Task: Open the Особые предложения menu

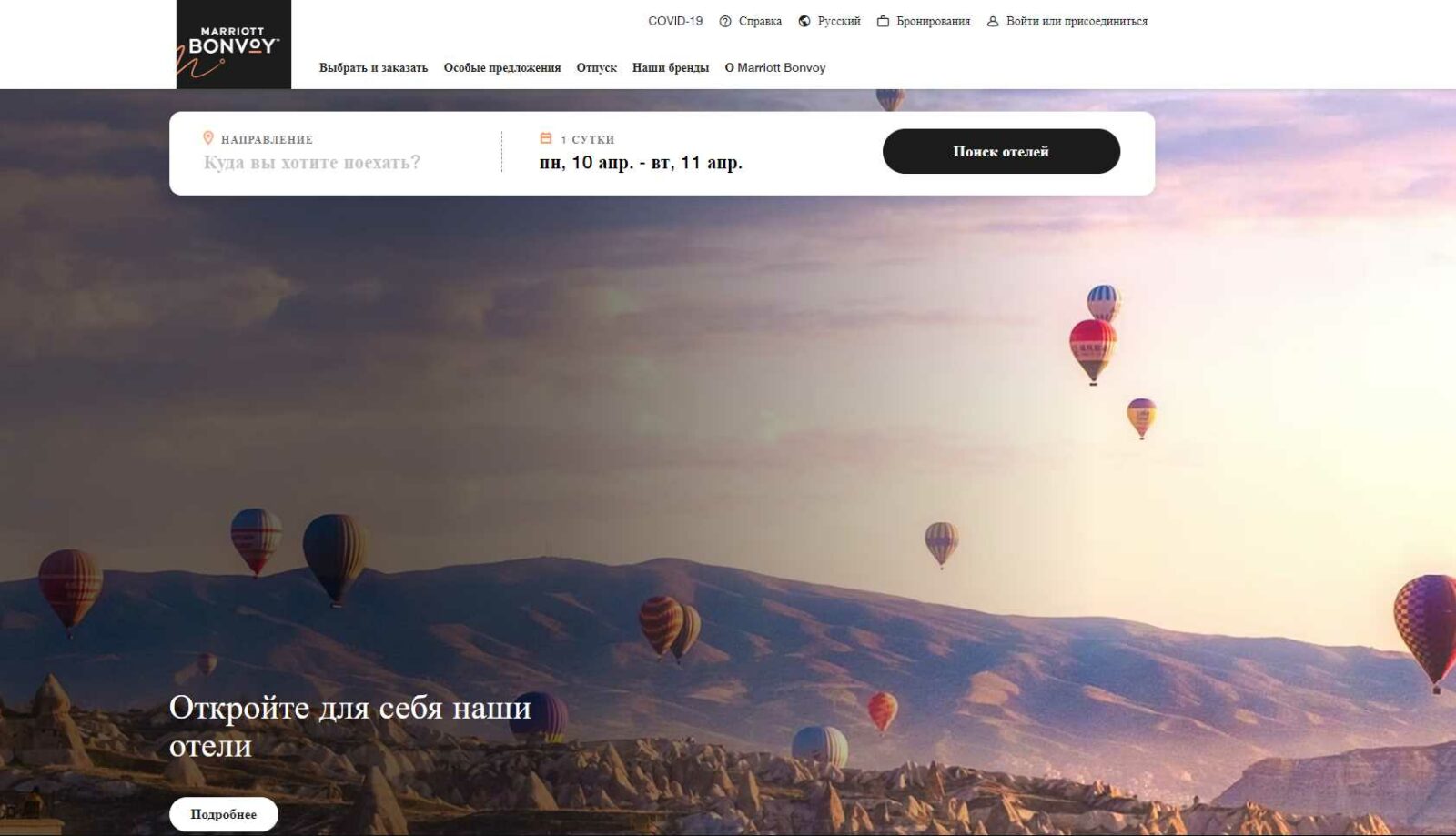Action: (x=502, y=67)
